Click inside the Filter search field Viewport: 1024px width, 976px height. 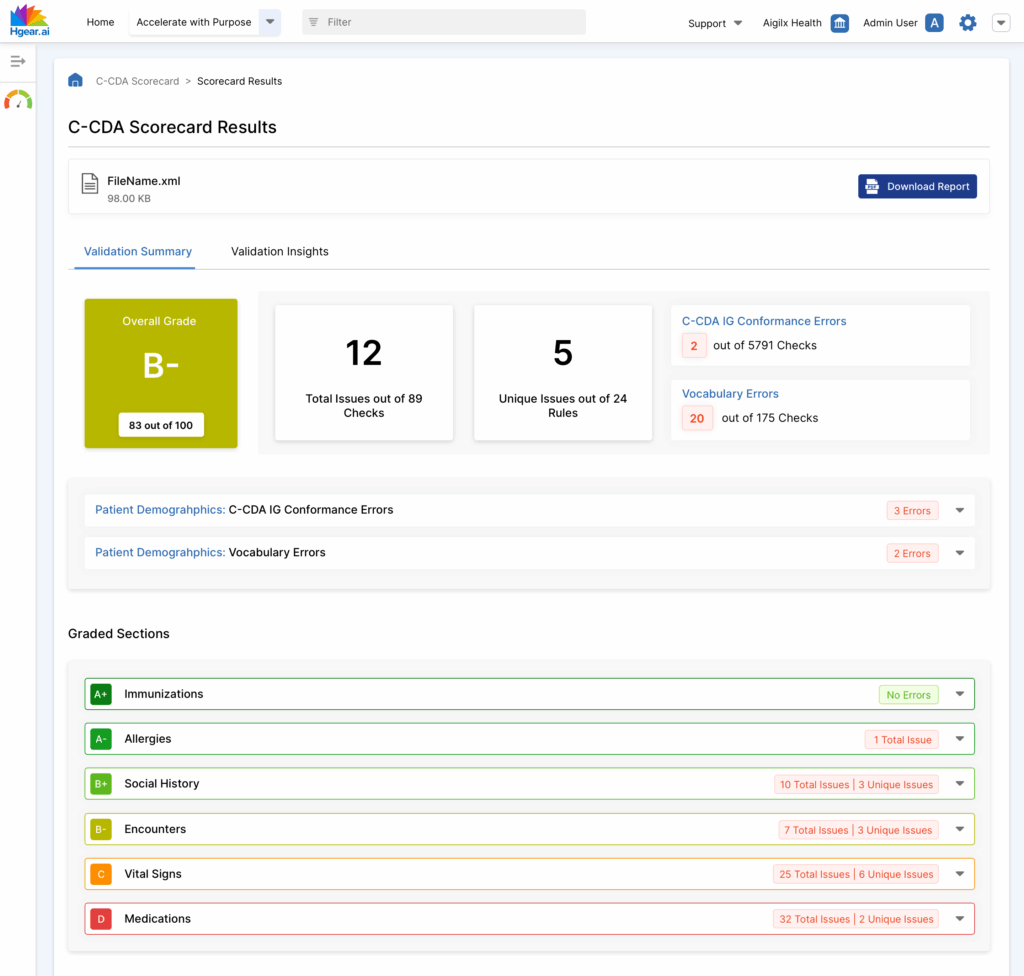pyautogui.click(x=450, y=21)
